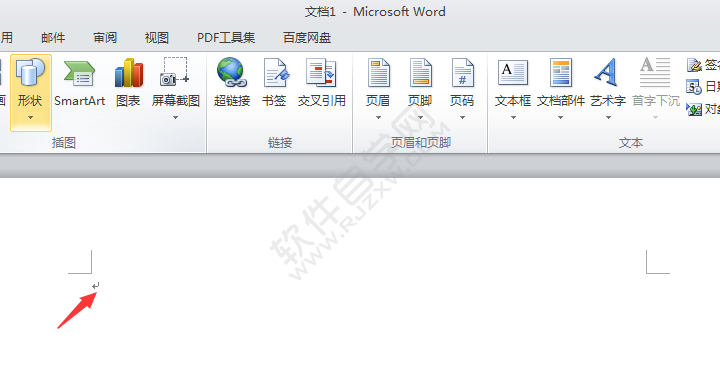This screenshot has height=383, width=720.
Task: Open the PDF工具集 tab
Action: (226, 38)
